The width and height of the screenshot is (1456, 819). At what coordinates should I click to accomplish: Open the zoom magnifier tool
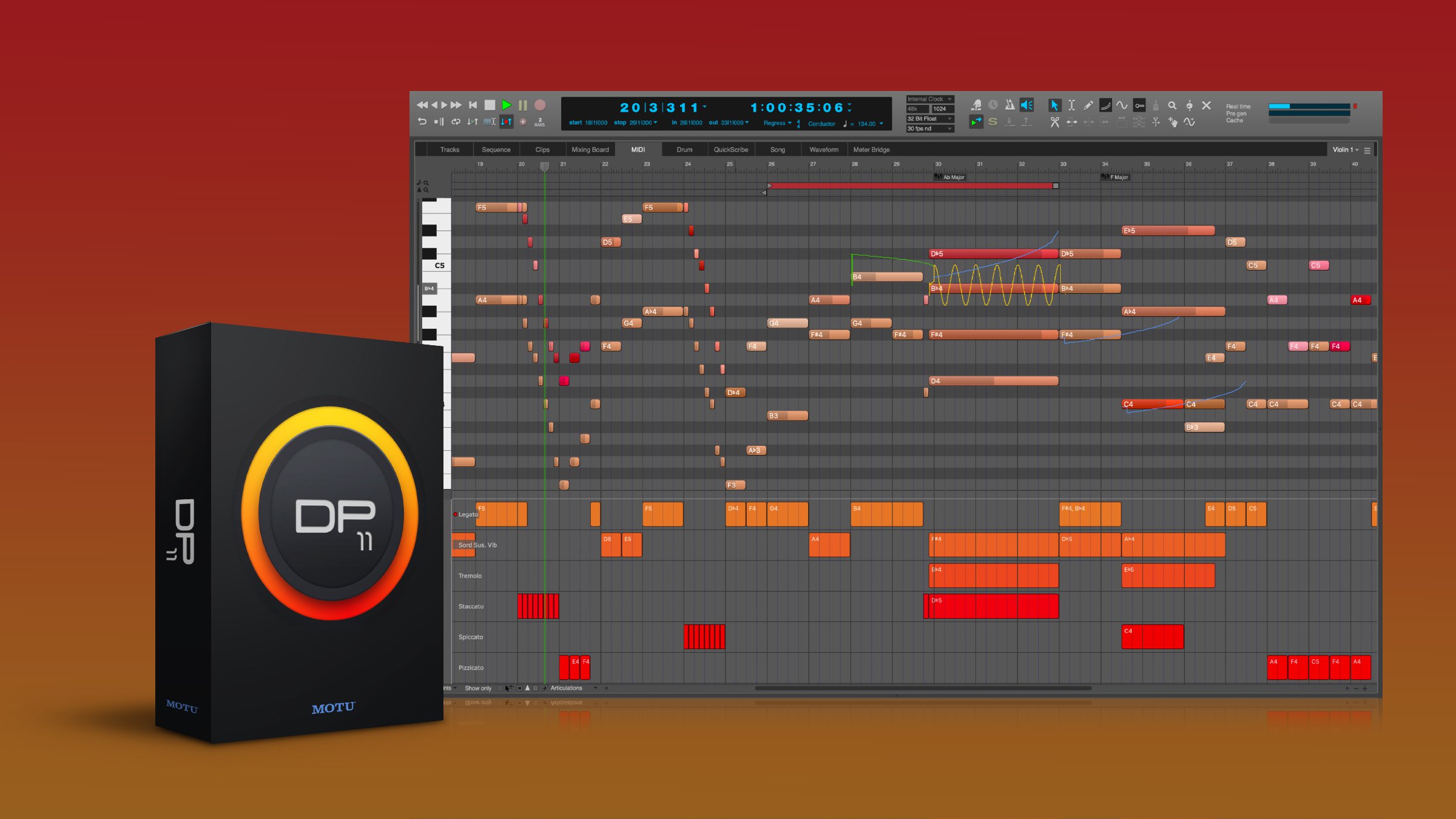pos(1173,104)
